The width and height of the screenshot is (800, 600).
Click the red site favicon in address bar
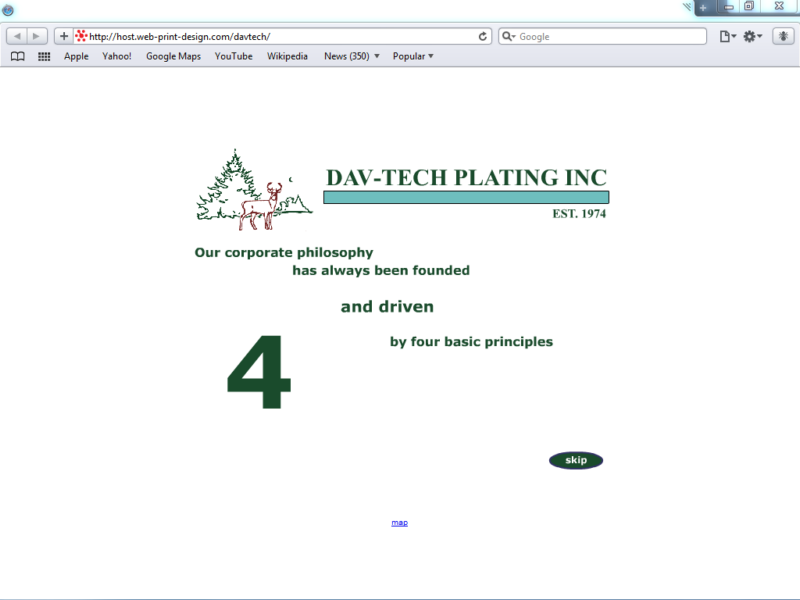[x=81, y=36]
